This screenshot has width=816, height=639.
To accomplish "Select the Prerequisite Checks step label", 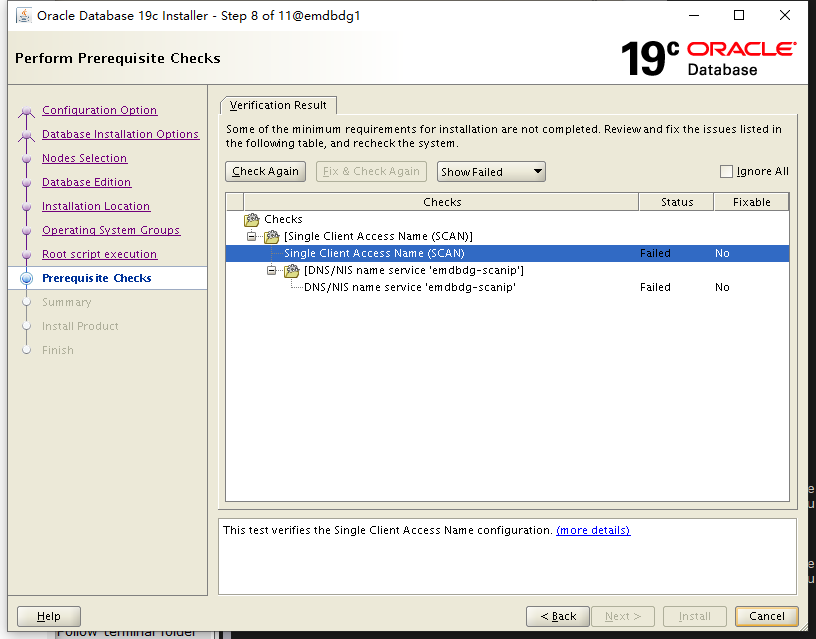I will 97,278.
